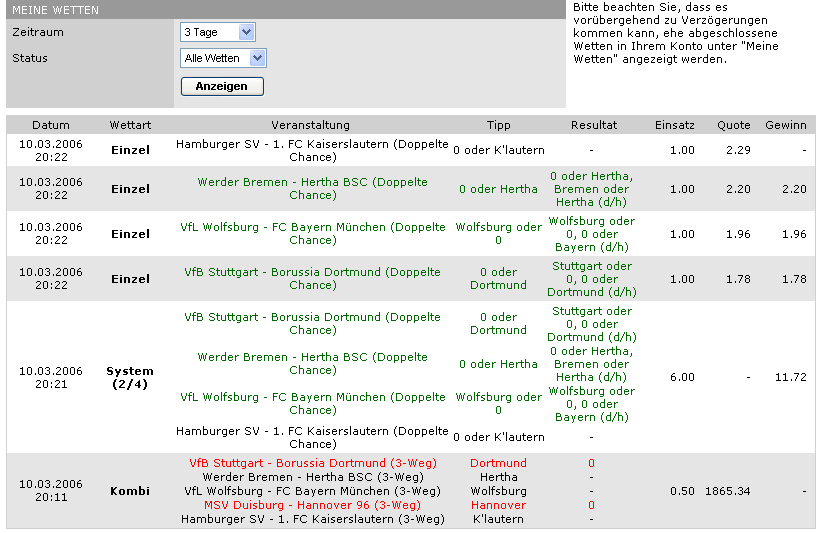Viewport: 823px width, 533px height.
Task: Open the Zeitraum dropdown showing 3 Tage
Action: point(217,32)
